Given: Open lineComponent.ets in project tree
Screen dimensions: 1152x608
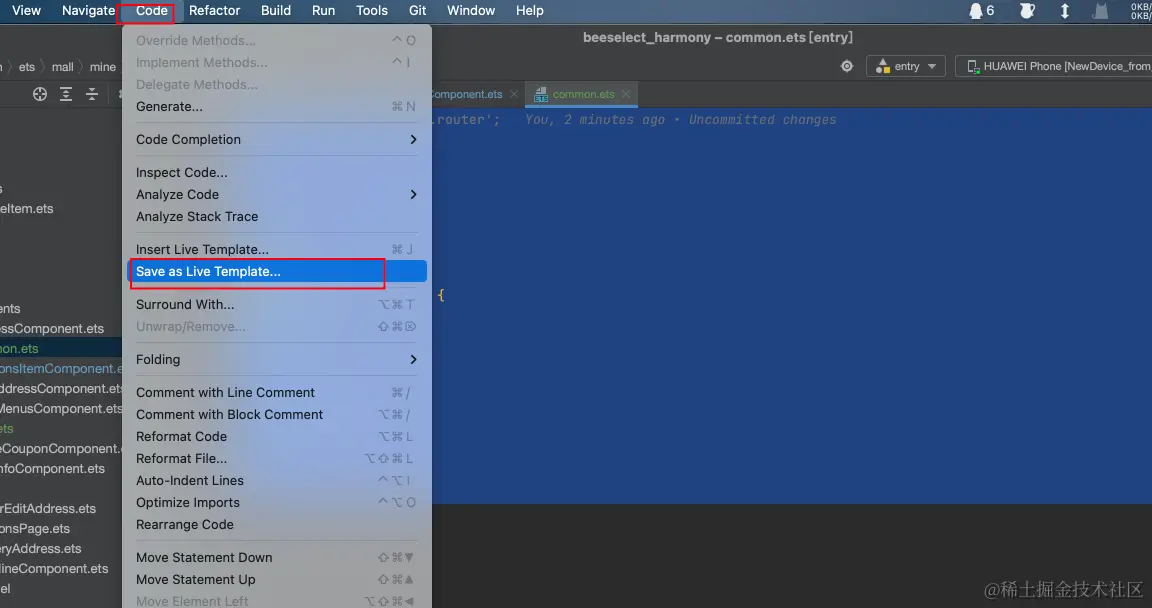Looking at the screenshot, I should (54, 568).
